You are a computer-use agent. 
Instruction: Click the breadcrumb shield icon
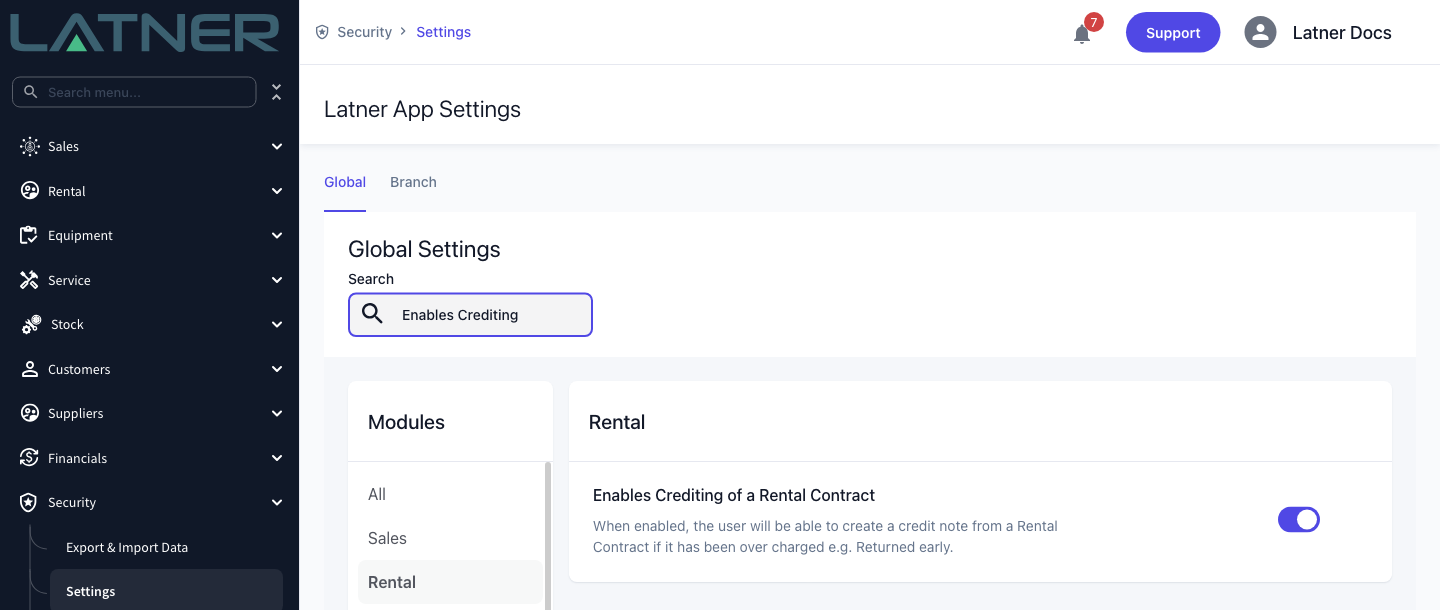tap(322, 32)
